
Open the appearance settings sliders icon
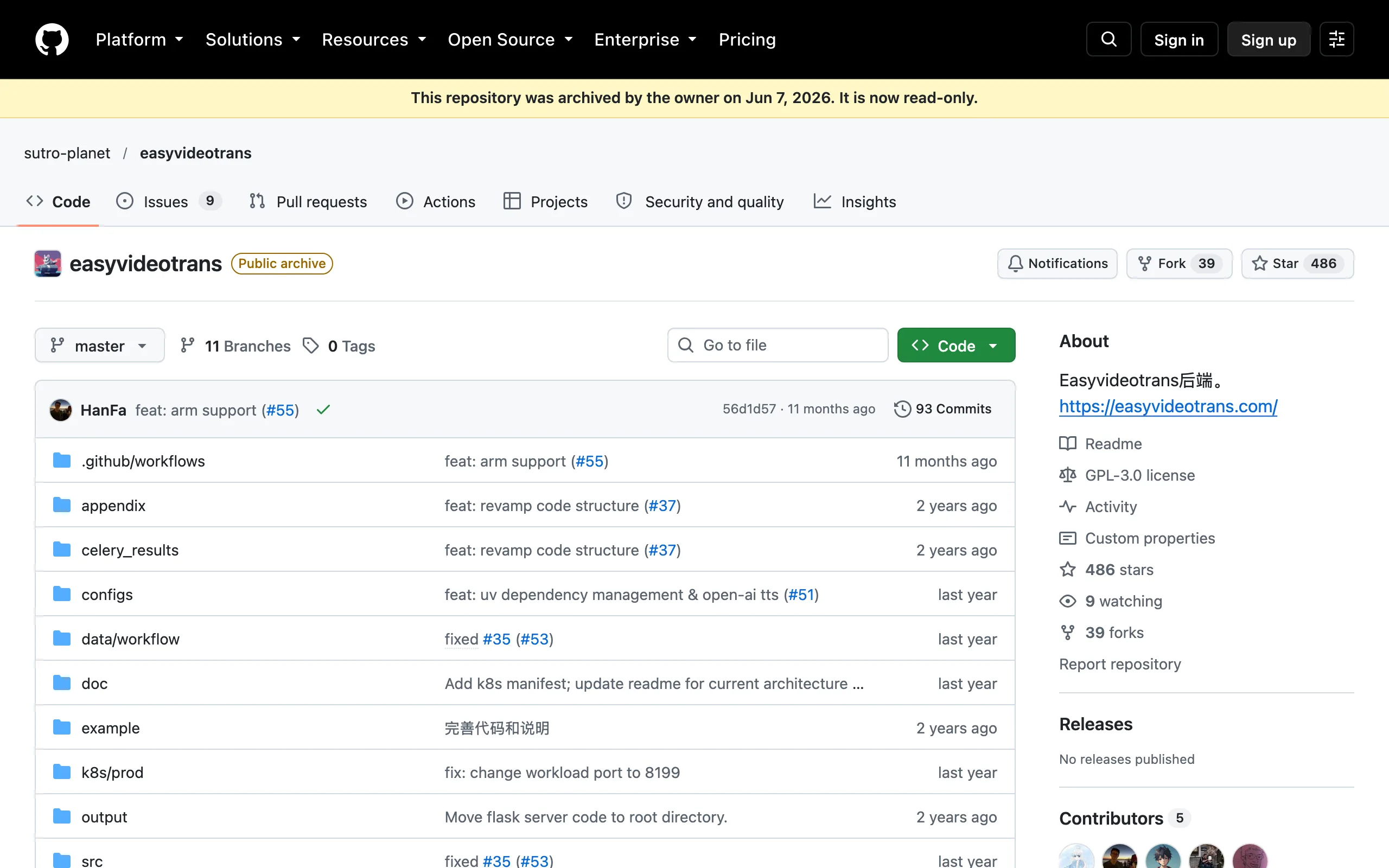coord(1336,40)
